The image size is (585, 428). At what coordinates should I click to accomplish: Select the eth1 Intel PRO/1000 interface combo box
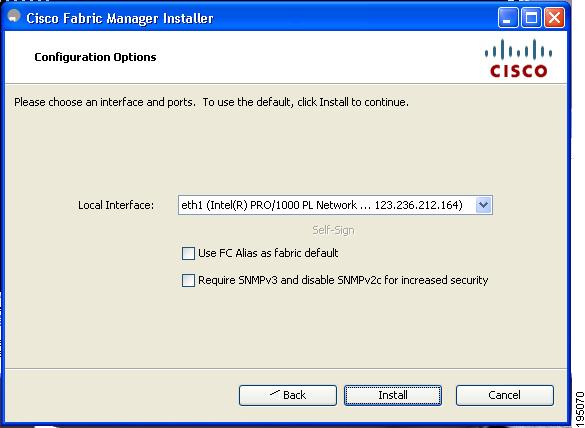[335, 205]
